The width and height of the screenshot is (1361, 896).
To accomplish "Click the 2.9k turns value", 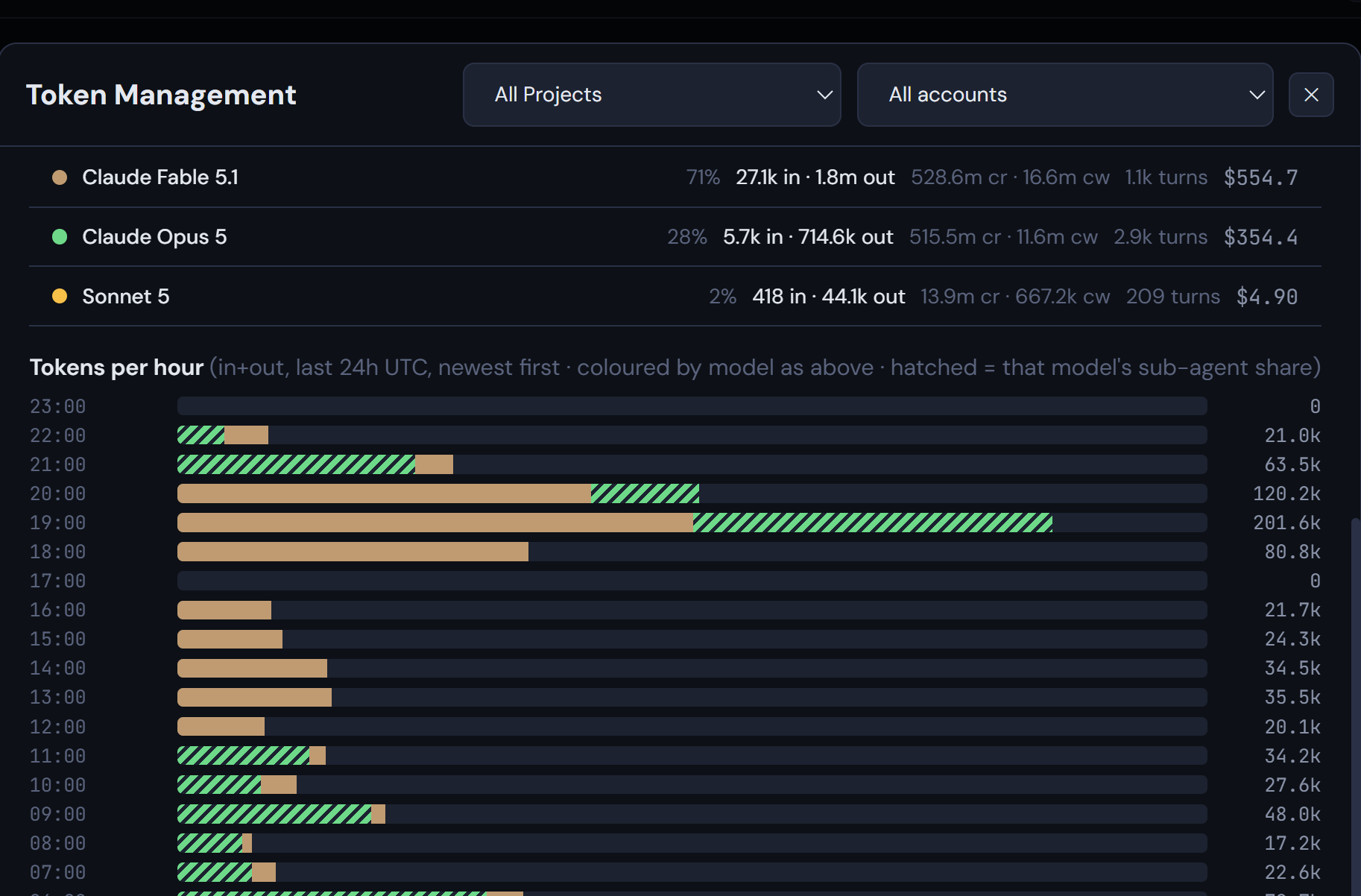I will click(1161, 237).
